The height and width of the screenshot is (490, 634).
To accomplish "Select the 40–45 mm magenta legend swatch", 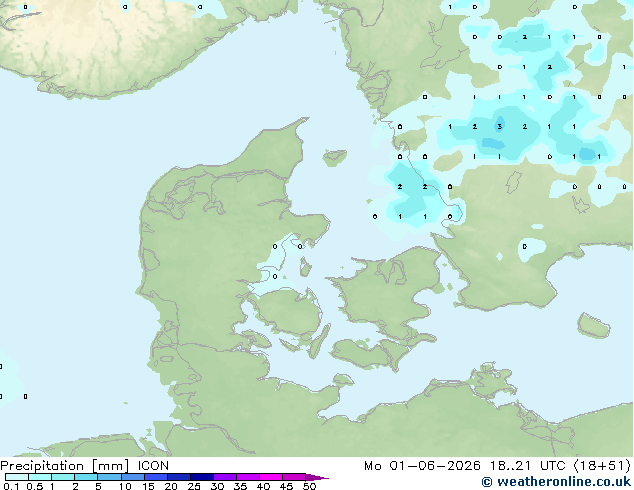I will pyautogui.click(x=271, y=477).
